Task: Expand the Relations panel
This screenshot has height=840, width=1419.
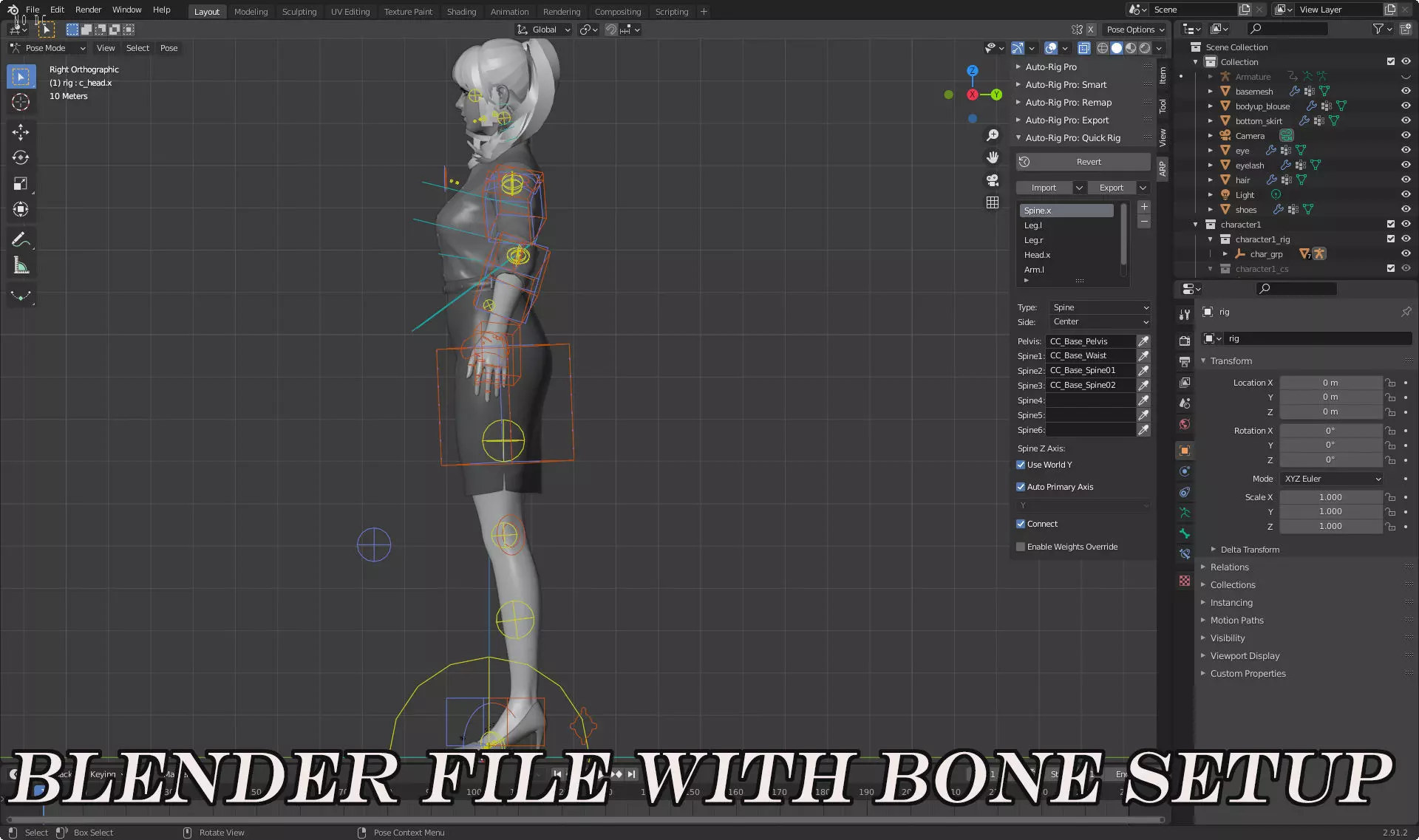Action: click(1229, 567)
